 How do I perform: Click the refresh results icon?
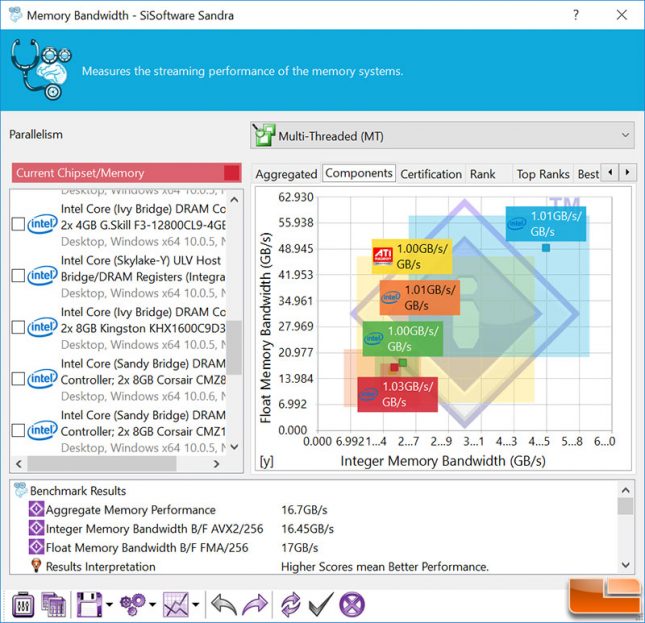[290, 604]
